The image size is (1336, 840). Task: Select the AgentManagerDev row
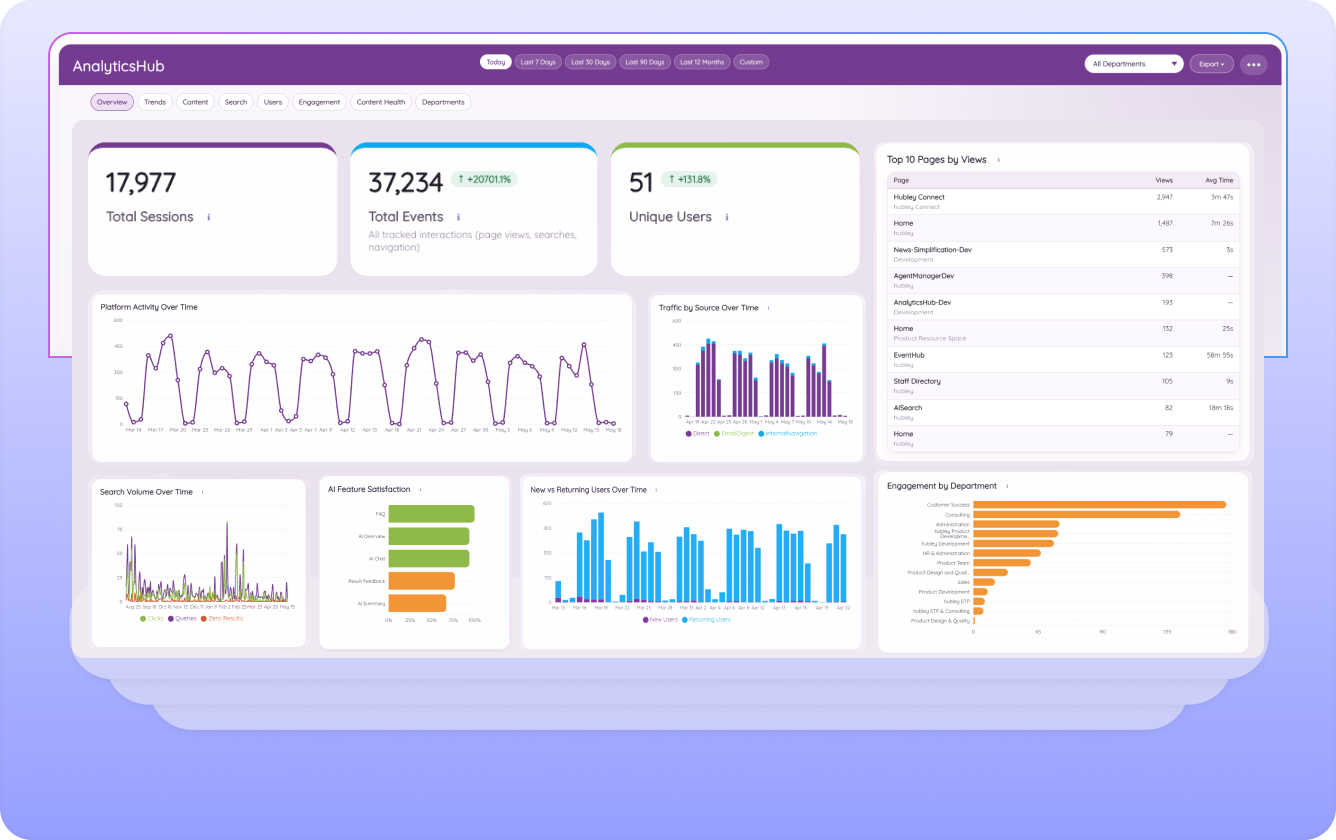pos(1063,280)
